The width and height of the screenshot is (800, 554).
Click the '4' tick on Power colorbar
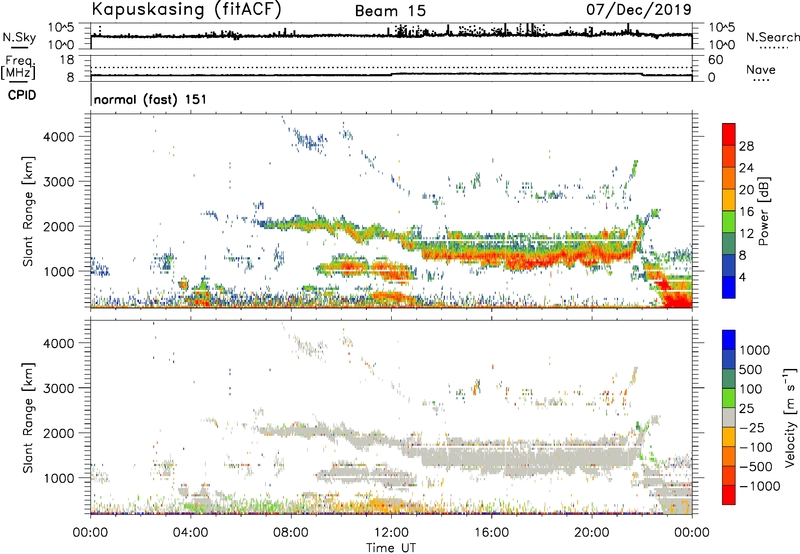click(742, 277)
